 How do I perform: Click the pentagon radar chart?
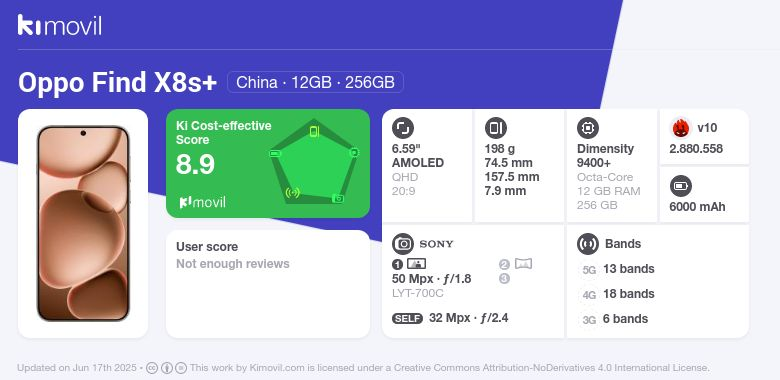pos(314,162)
